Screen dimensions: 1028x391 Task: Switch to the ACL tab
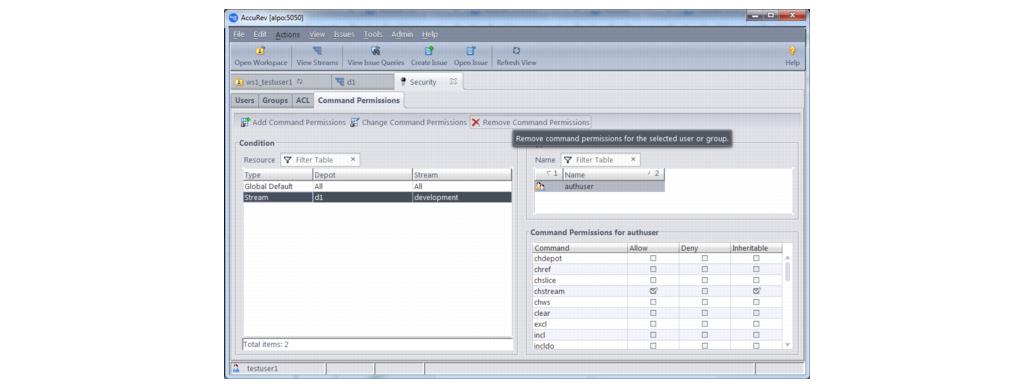click(x=302, y=100)
